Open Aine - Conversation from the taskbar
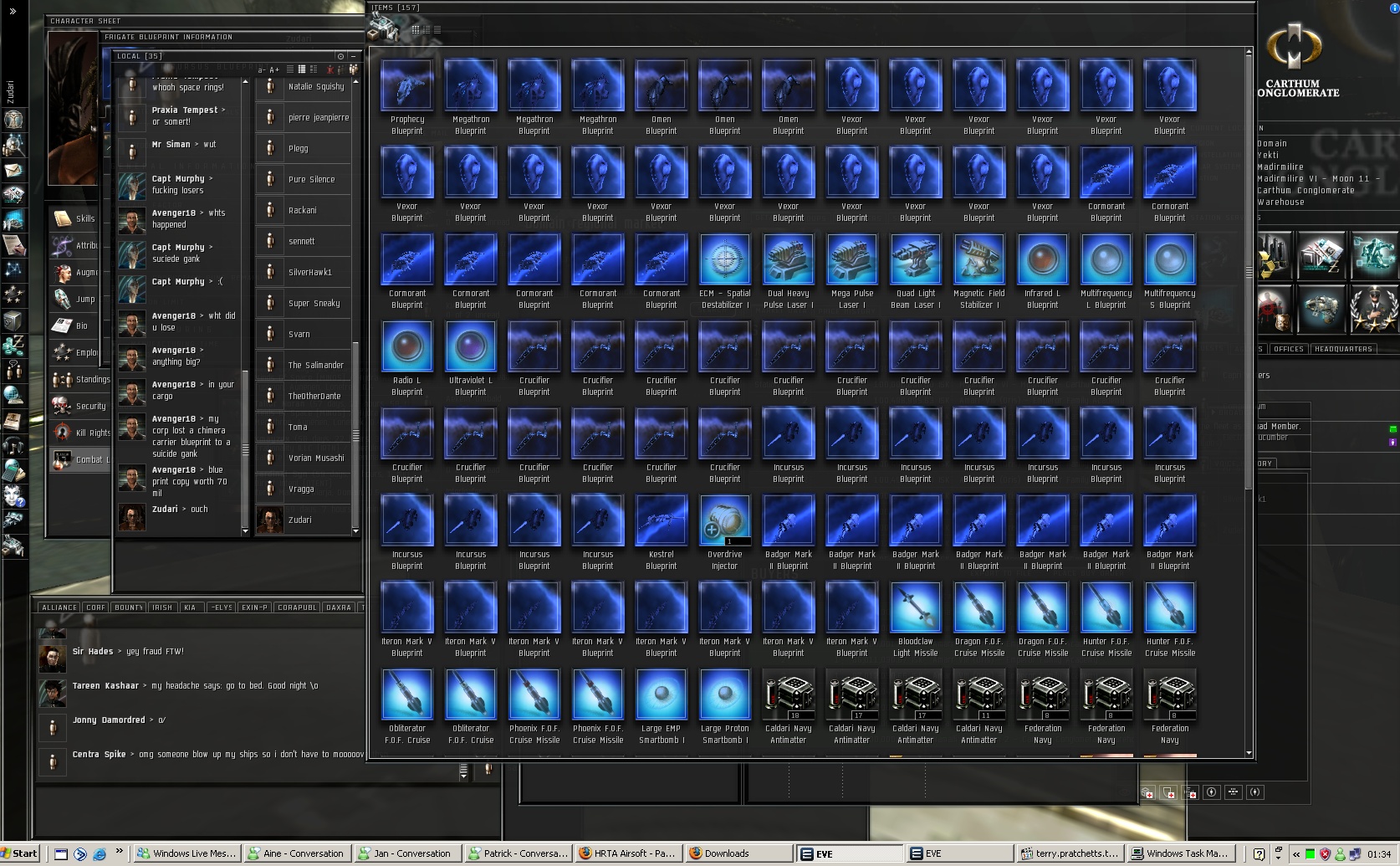 coord(297,853)
